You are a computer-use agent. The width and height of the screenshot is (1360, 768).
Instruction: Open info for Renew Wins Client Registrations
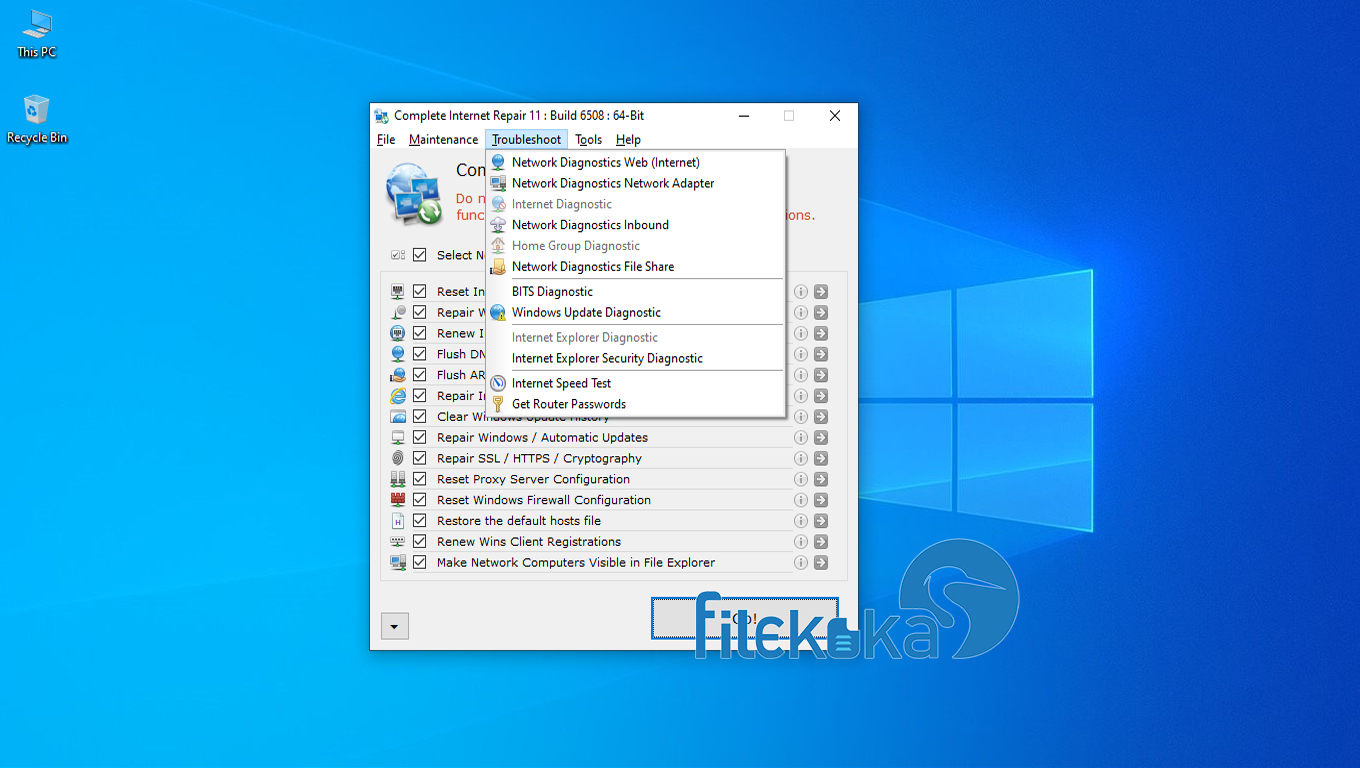[x=801, y=542]
